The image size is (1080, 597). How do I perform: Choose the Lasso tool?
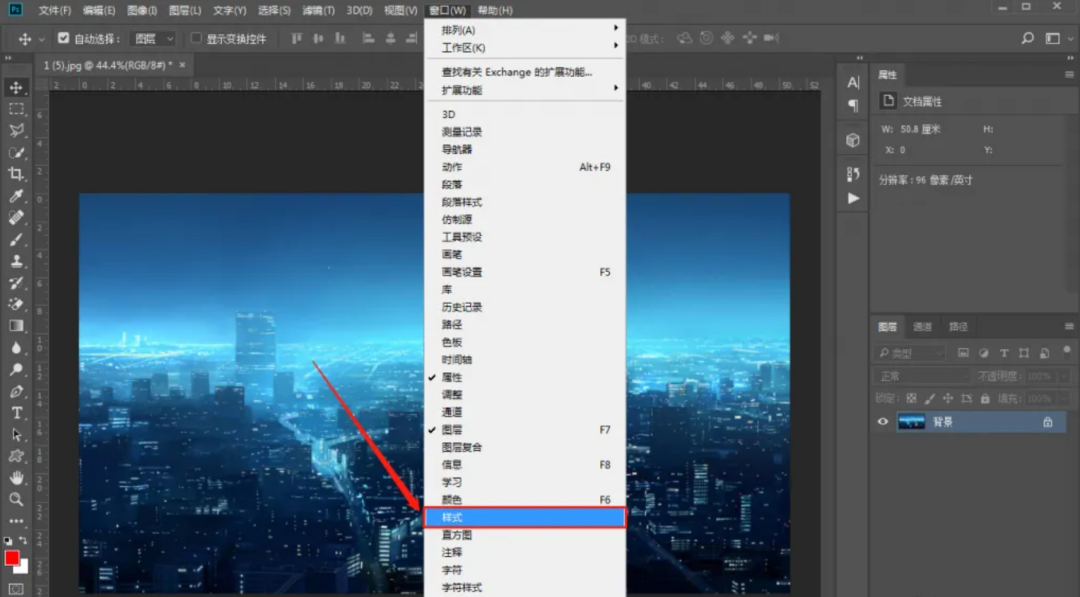click(x=14, y=132)
